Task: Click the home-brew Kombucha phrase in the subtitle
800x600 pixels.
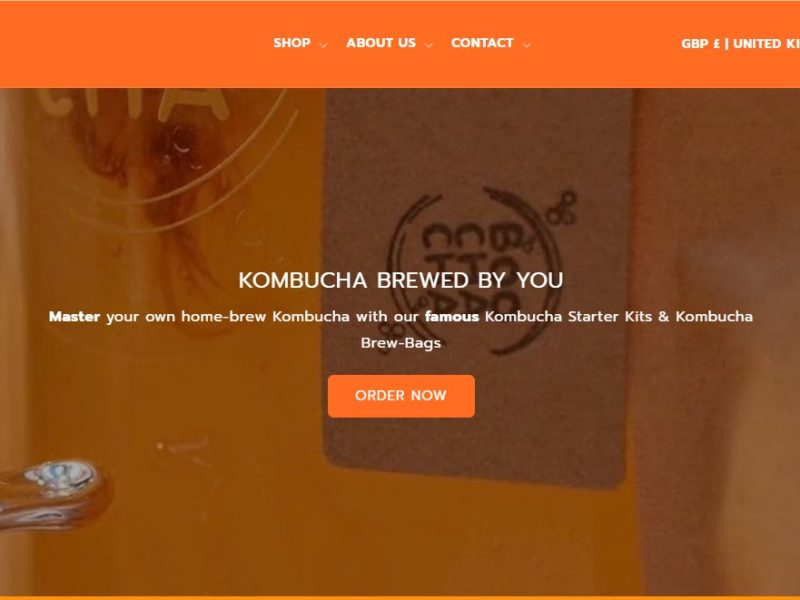Action: coord(265,316)
